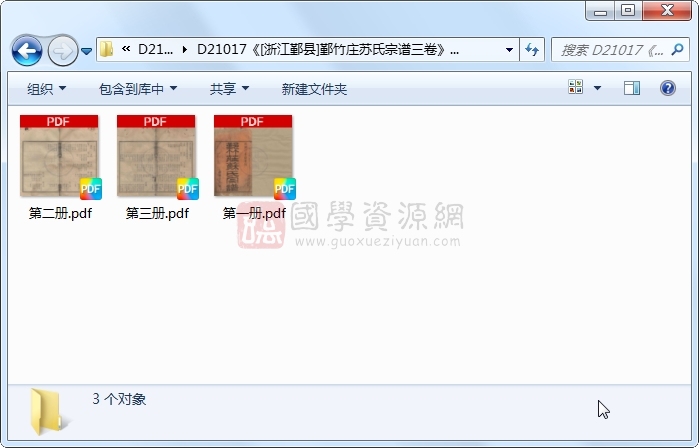Select the 第一册.pdf thumbnail
699x448 pixels.
(253, 156)
